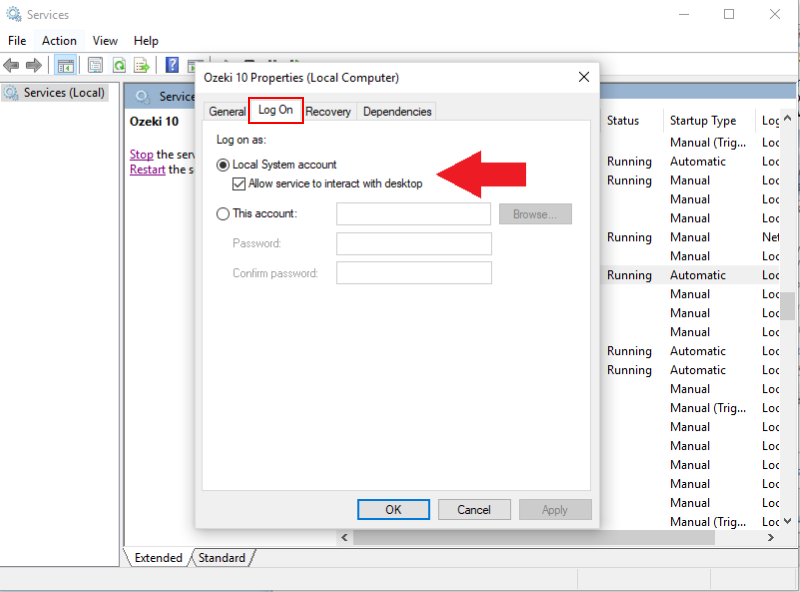This screenshot has width=800, height=592.
Task: Switch to the Extended view tab
Action: tap(158, 558)
